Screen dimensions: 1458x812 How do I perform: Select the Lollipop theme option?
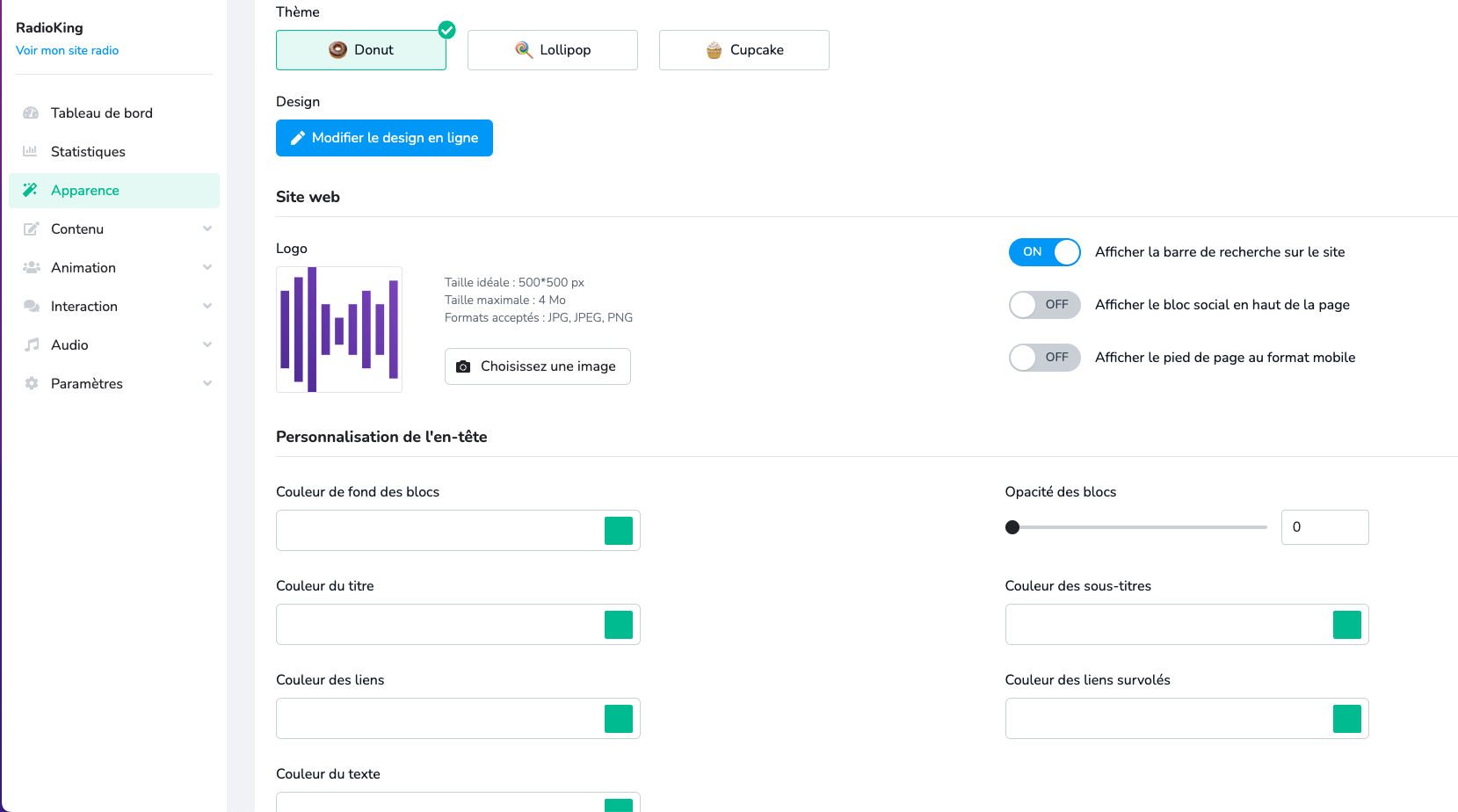553,50
